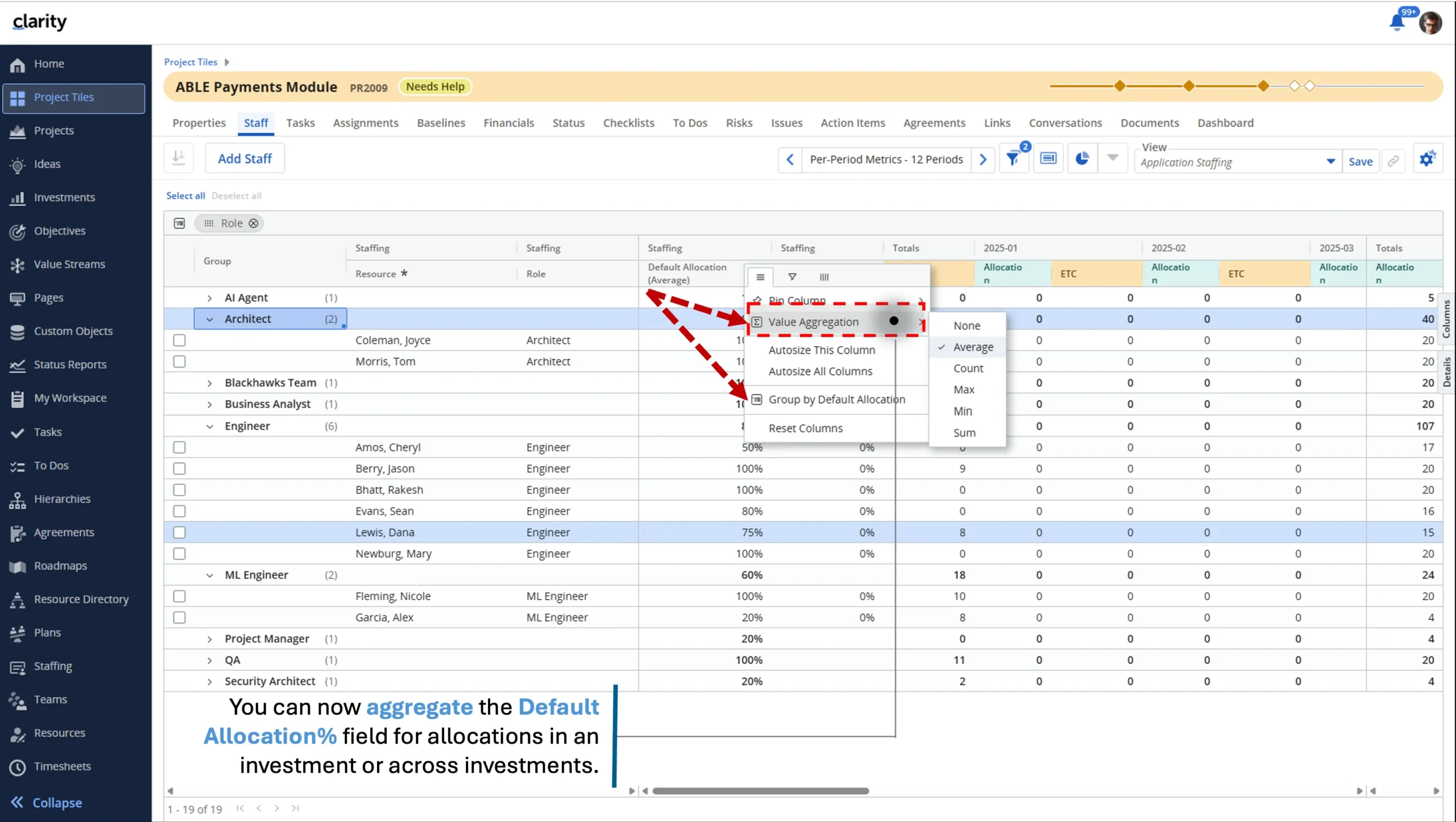Follow the Project Tiles breadcrumb link
Image resolution: width=1456 pixels, height=822 pixels.
(191, 62)
